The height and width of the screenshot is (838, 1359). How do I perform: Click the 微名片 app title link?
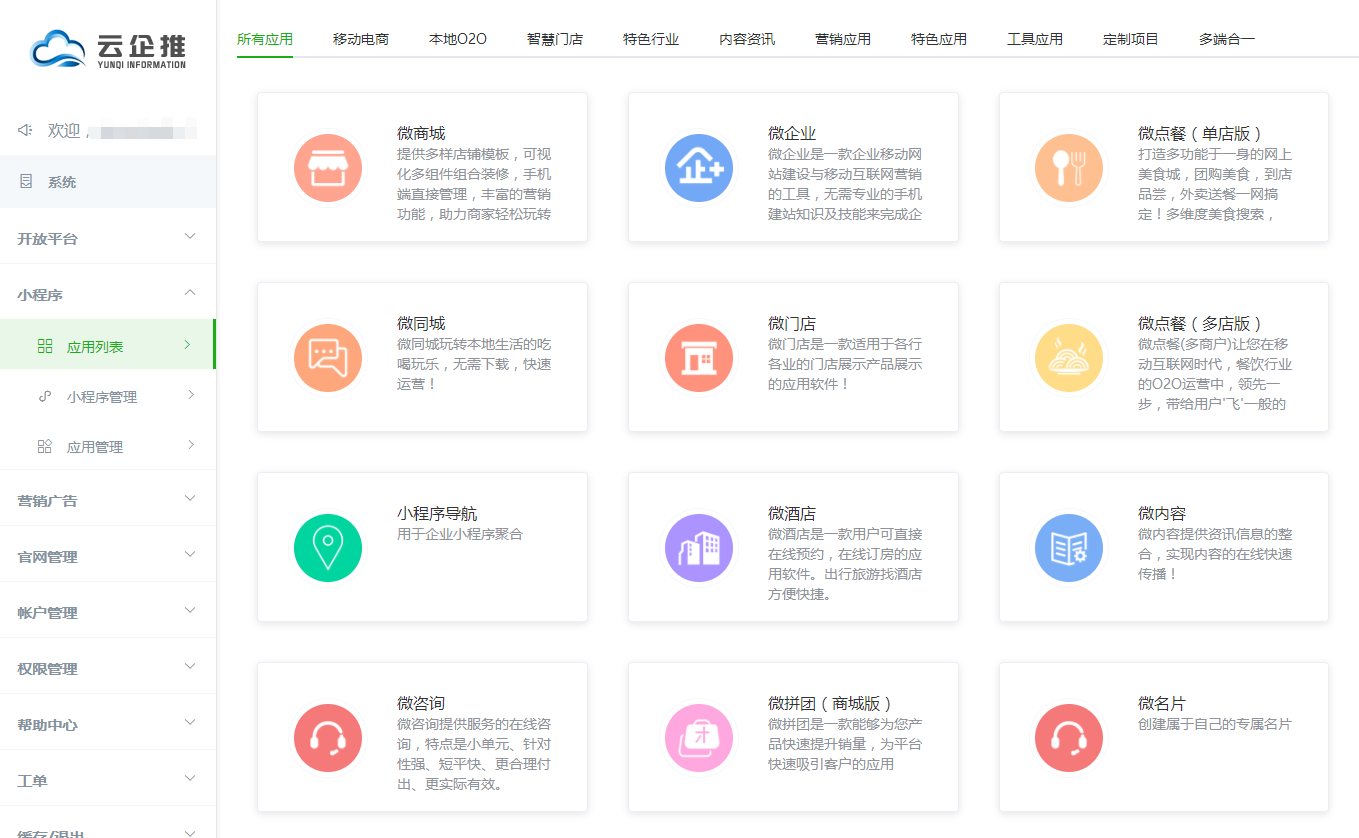tap(1161, 704)
